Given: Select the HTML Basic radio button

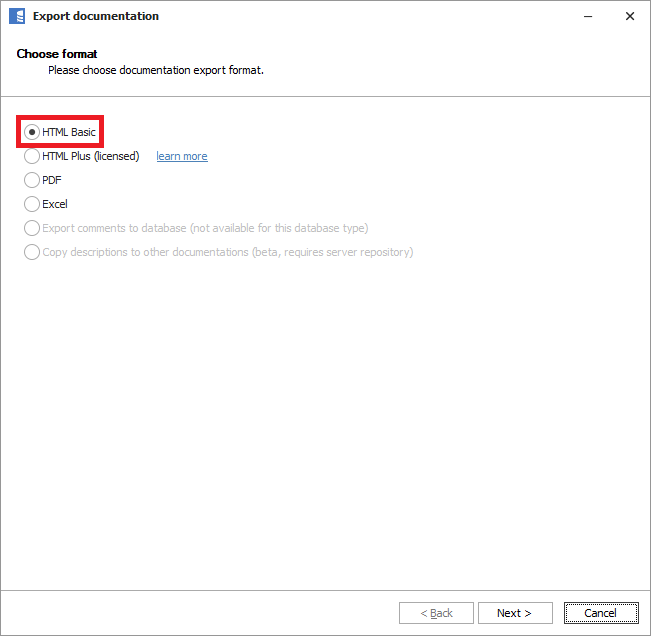Looking at the screenshot, I should [32, 132].
